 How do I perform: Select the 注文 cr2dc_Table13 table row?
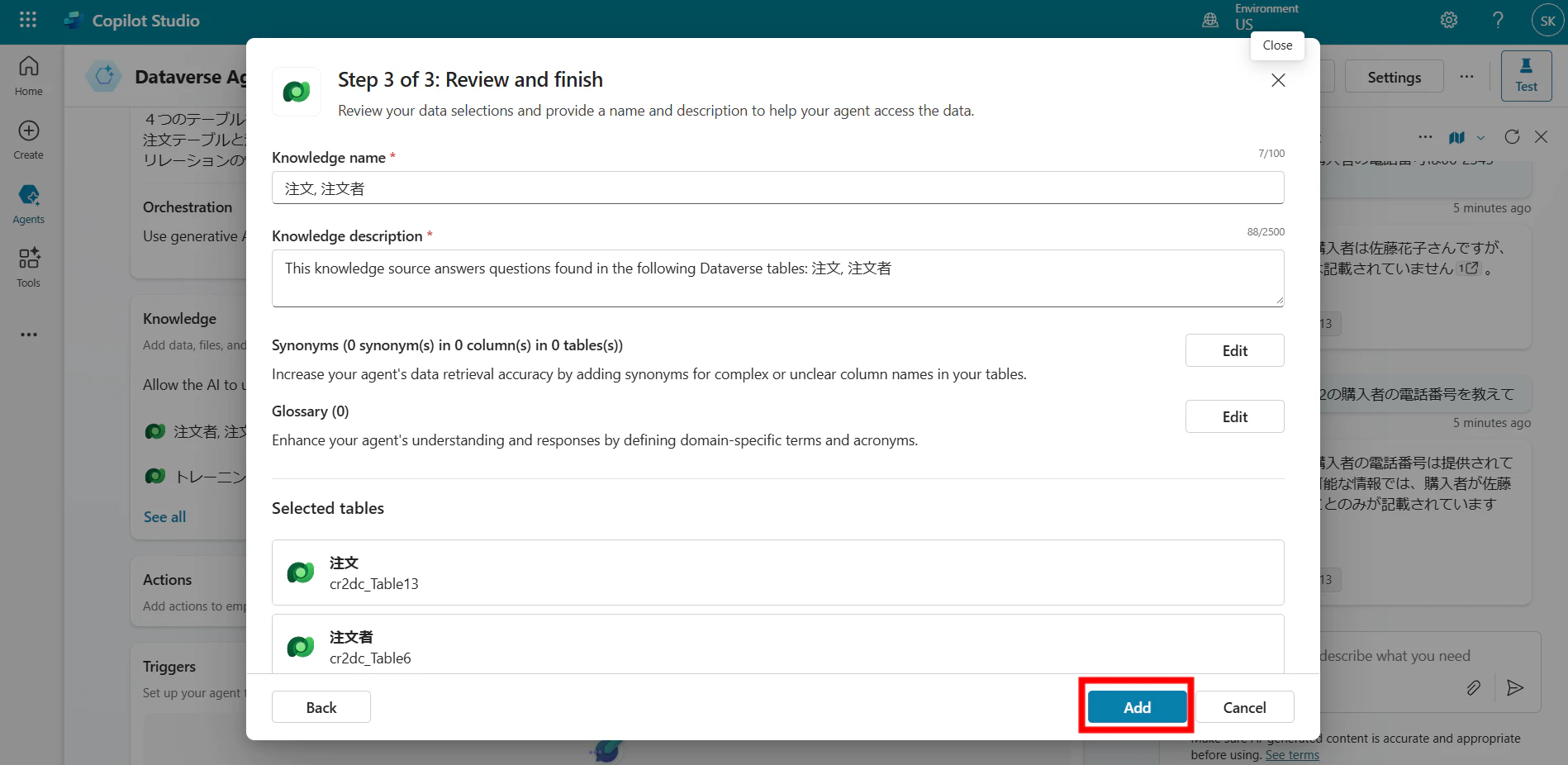click(777, 573)
